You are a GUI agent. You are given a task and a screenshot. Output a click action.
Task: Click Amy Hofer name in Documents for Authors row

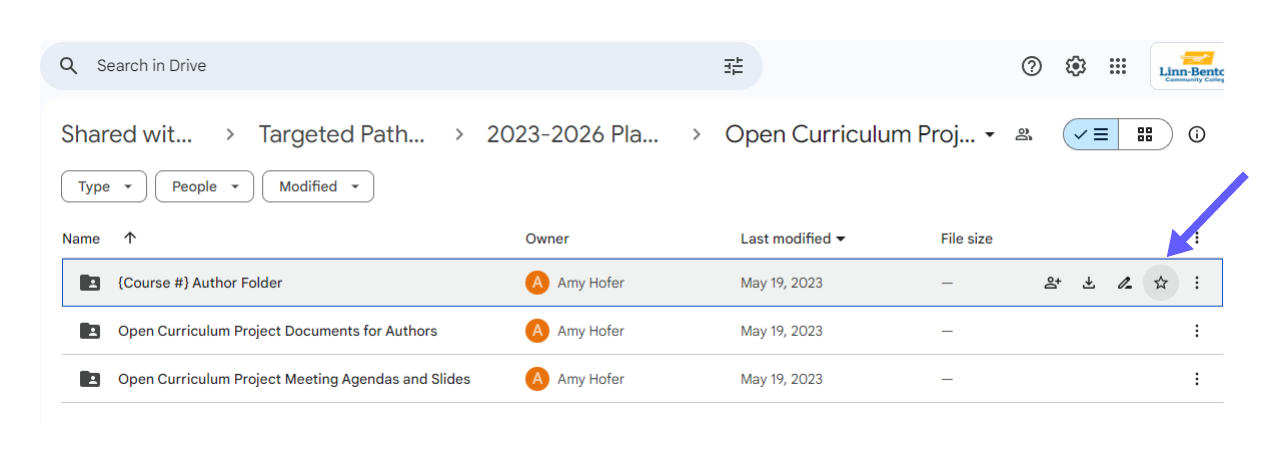[591, 331]
